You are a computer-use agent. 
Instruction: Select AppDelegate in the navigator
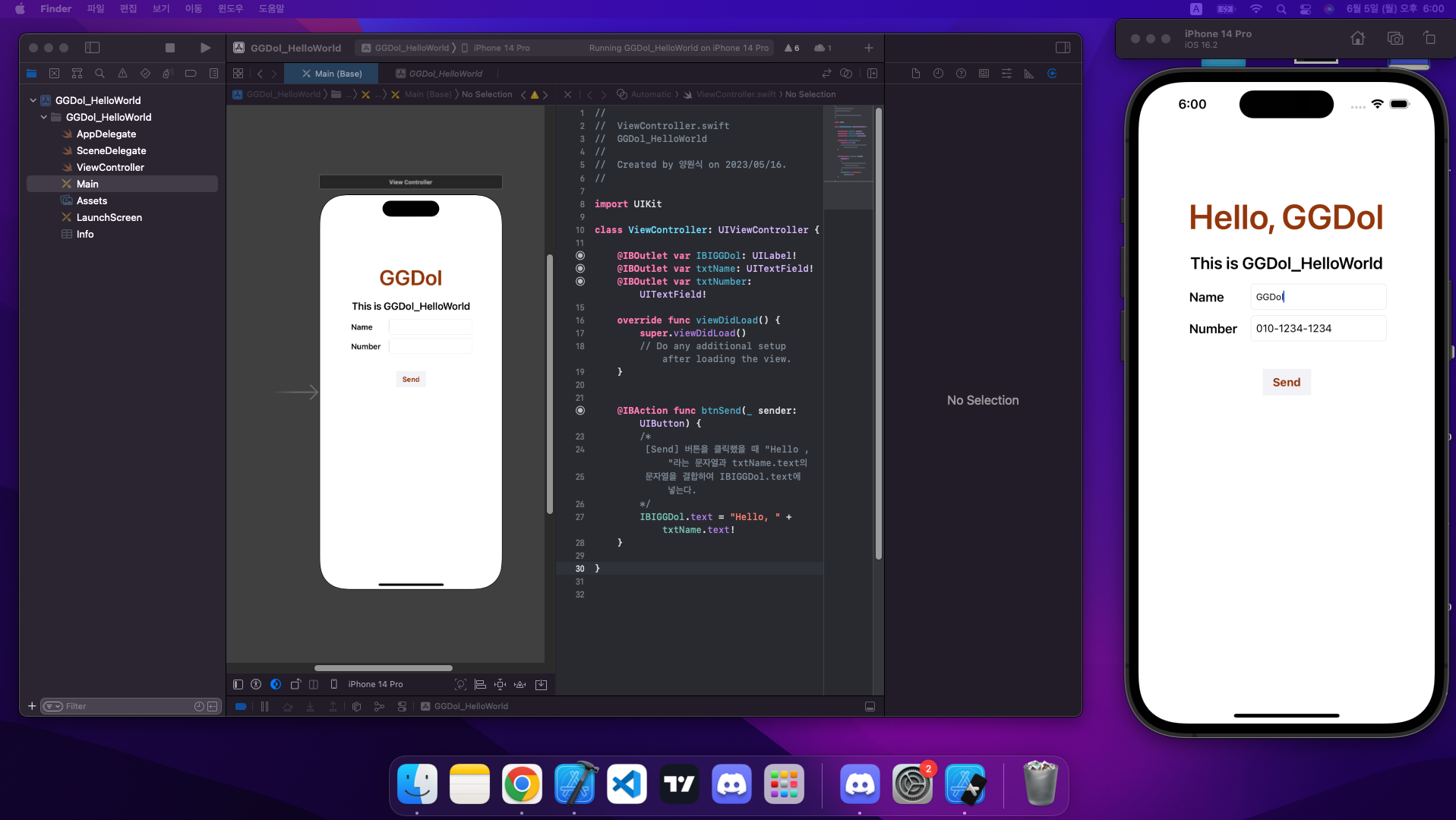click(x=106, y=134)
